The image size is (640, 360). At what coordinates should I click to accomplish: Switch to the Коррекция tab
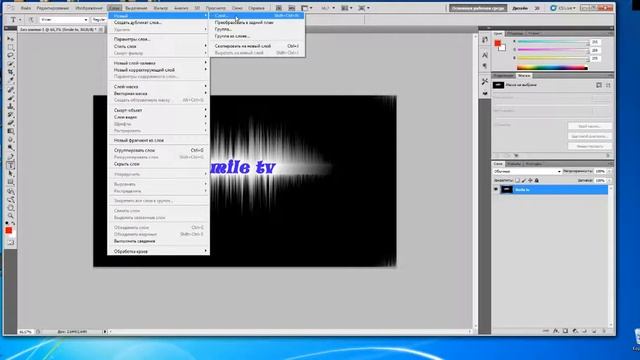pyautogui.click(x=503, y=76)
